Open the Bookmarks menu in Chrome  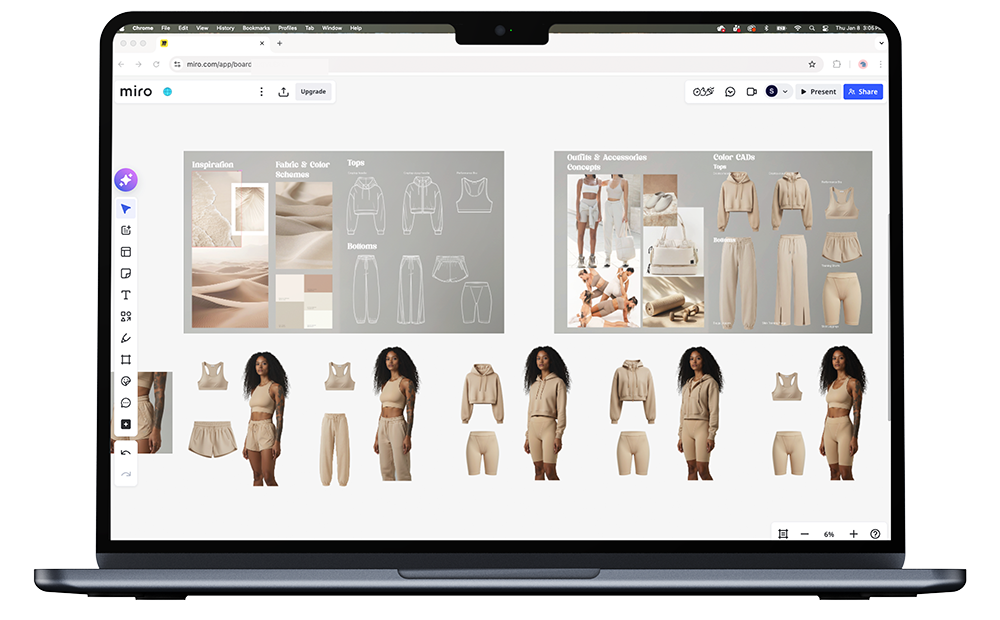coord(256,28)
